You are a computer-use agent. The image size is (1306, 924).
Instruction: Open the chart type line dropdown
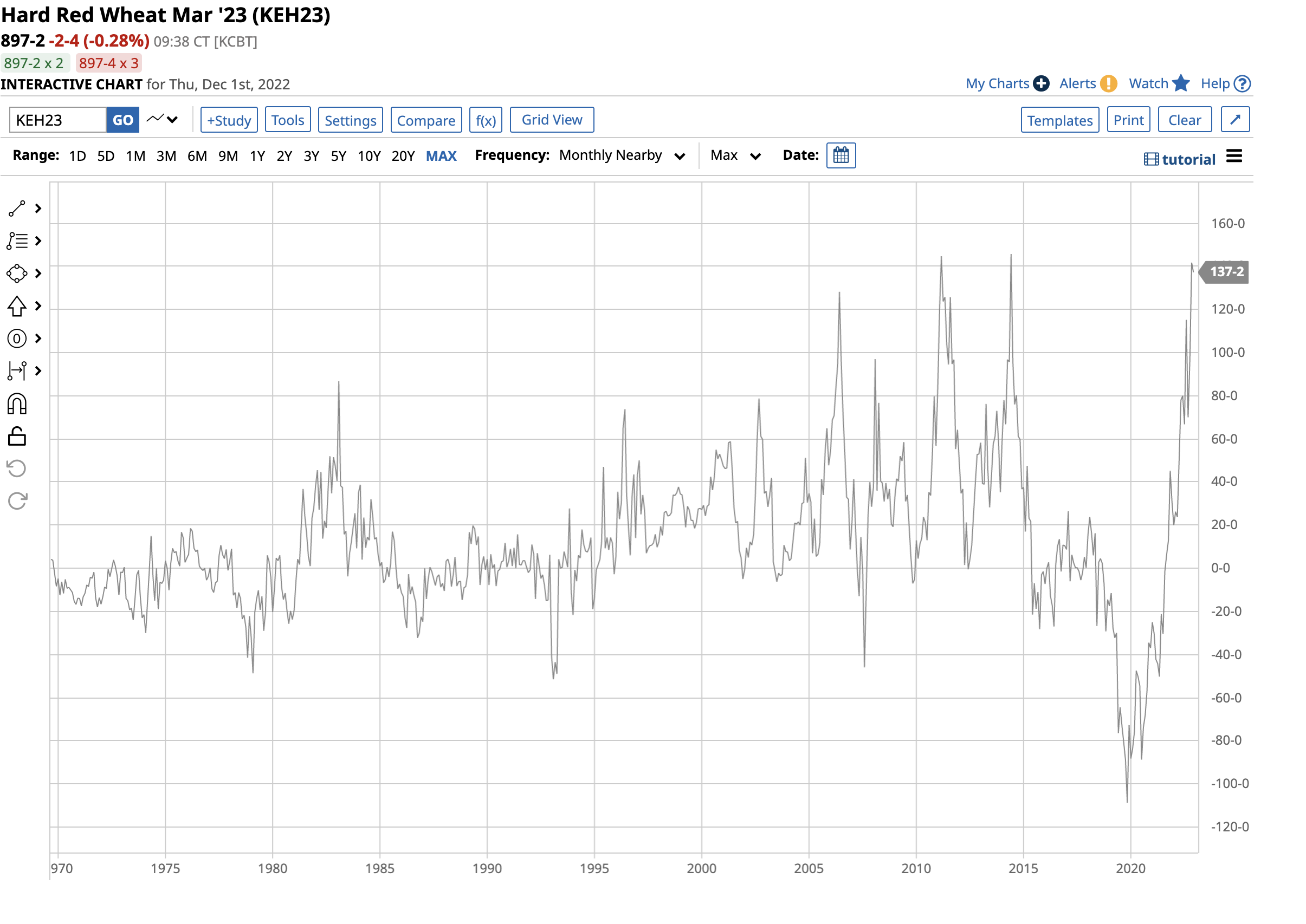coord(162,120)
